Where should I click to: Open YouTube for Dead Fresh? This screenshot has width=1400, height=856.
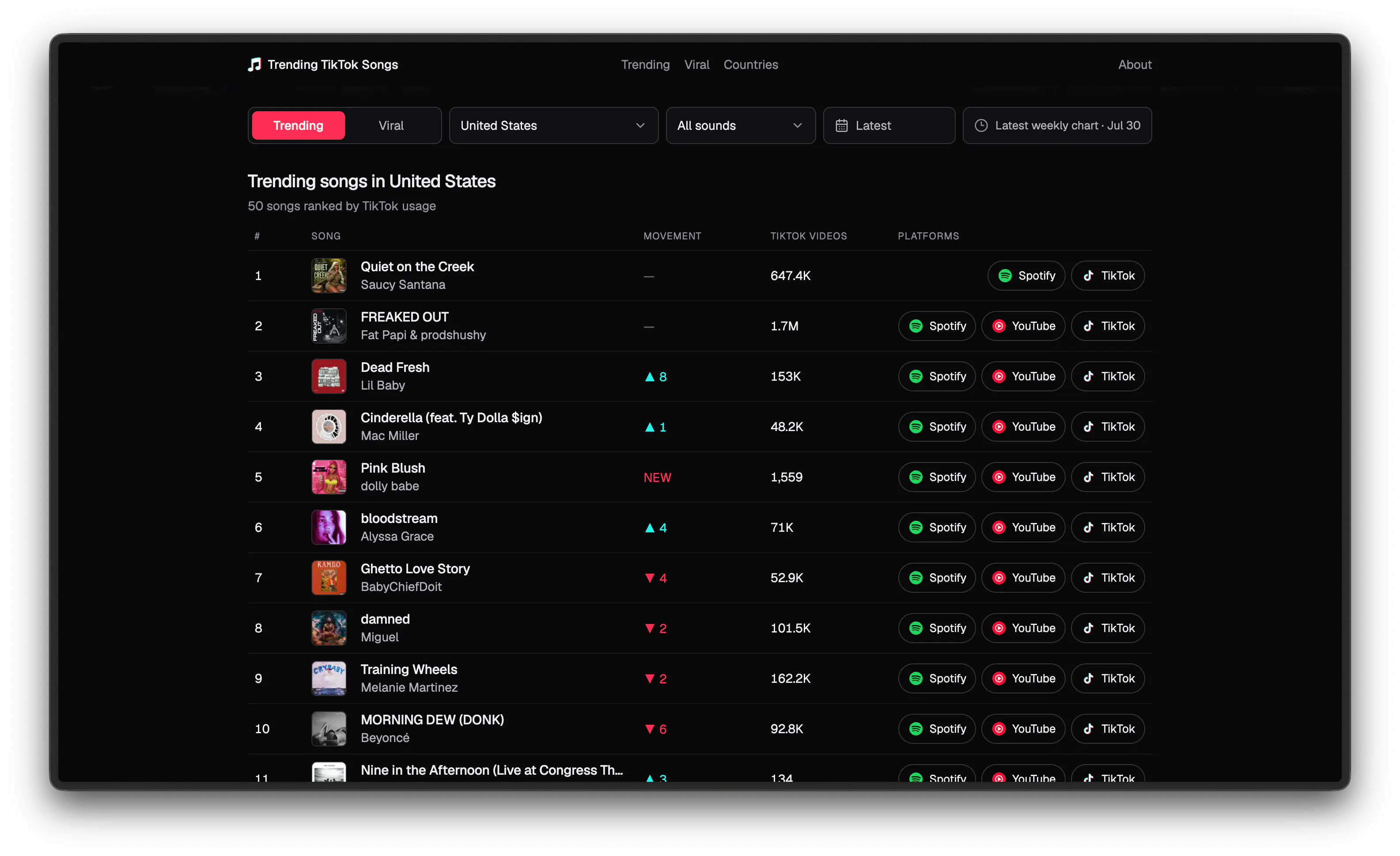click(1023, 376)
